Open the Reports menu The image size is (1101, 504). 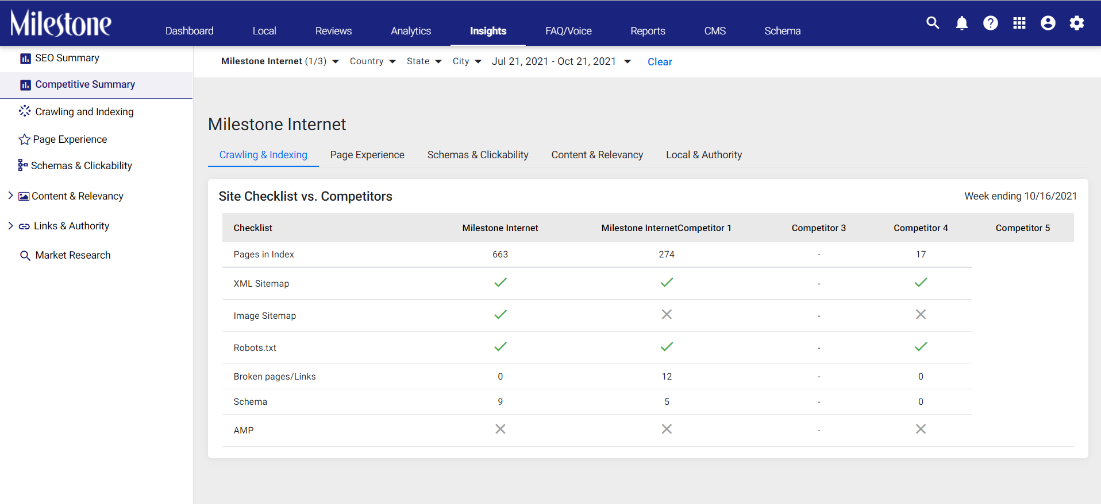tap(647, 31)
